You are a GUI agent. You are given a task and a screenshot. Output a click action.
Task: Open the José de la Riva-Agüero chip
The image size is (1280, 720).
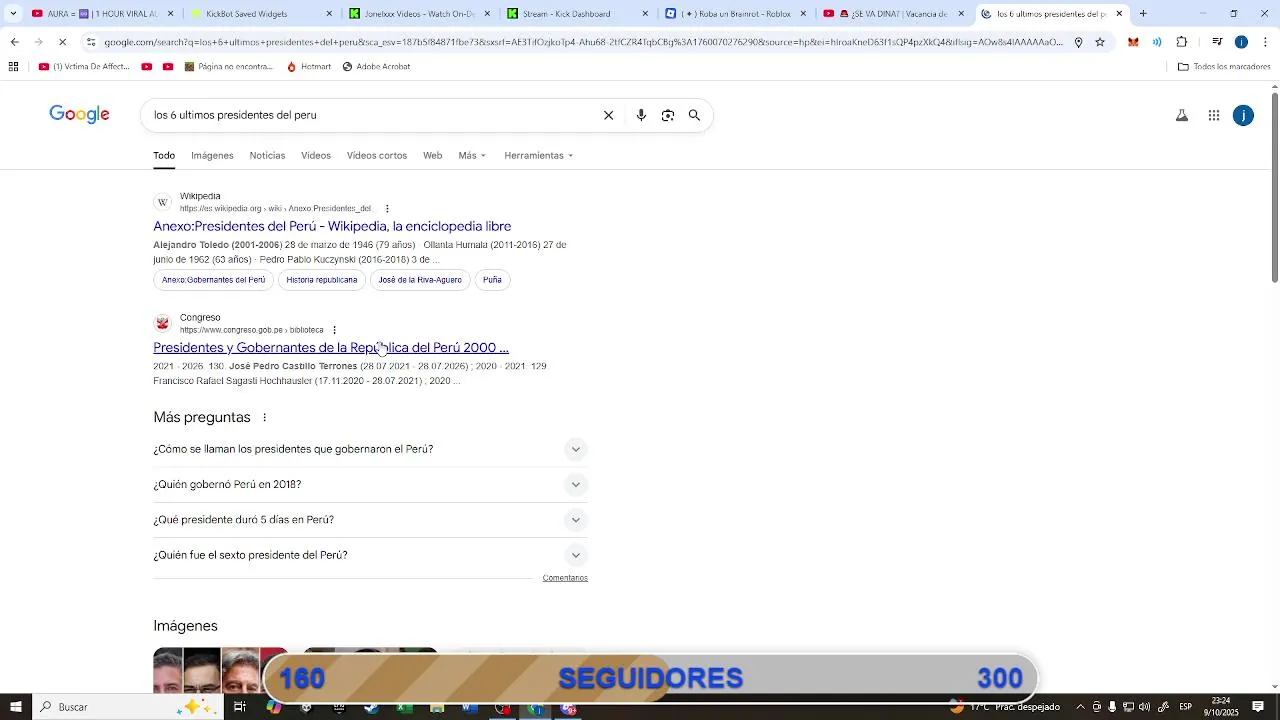[x=420, y=280]
